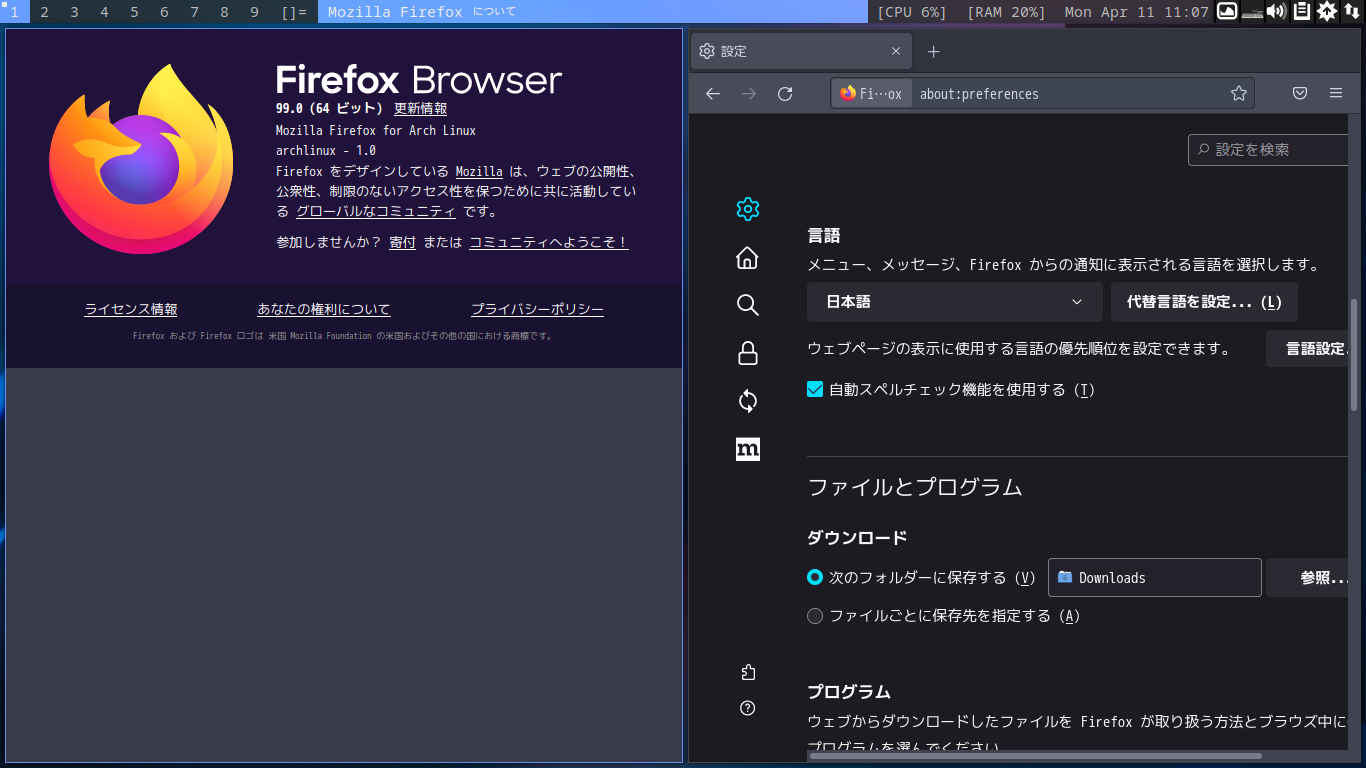The height and width of the screenshot is (768, 1366).
Task: Switch to workspace 7
Action: click(194, 12)
